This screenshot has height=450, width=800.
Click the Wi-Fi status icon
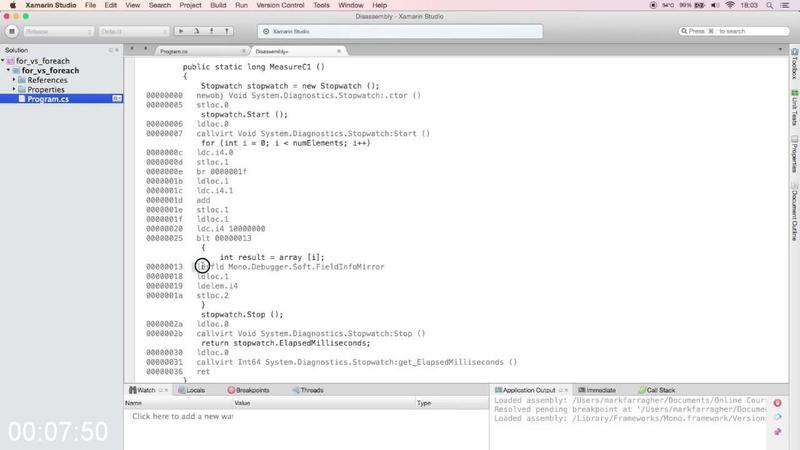730,5
